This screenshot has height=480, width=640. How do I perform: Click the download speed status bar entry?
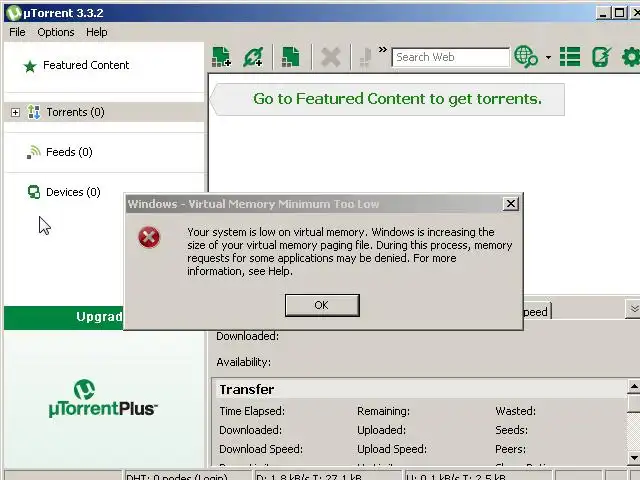329,476
